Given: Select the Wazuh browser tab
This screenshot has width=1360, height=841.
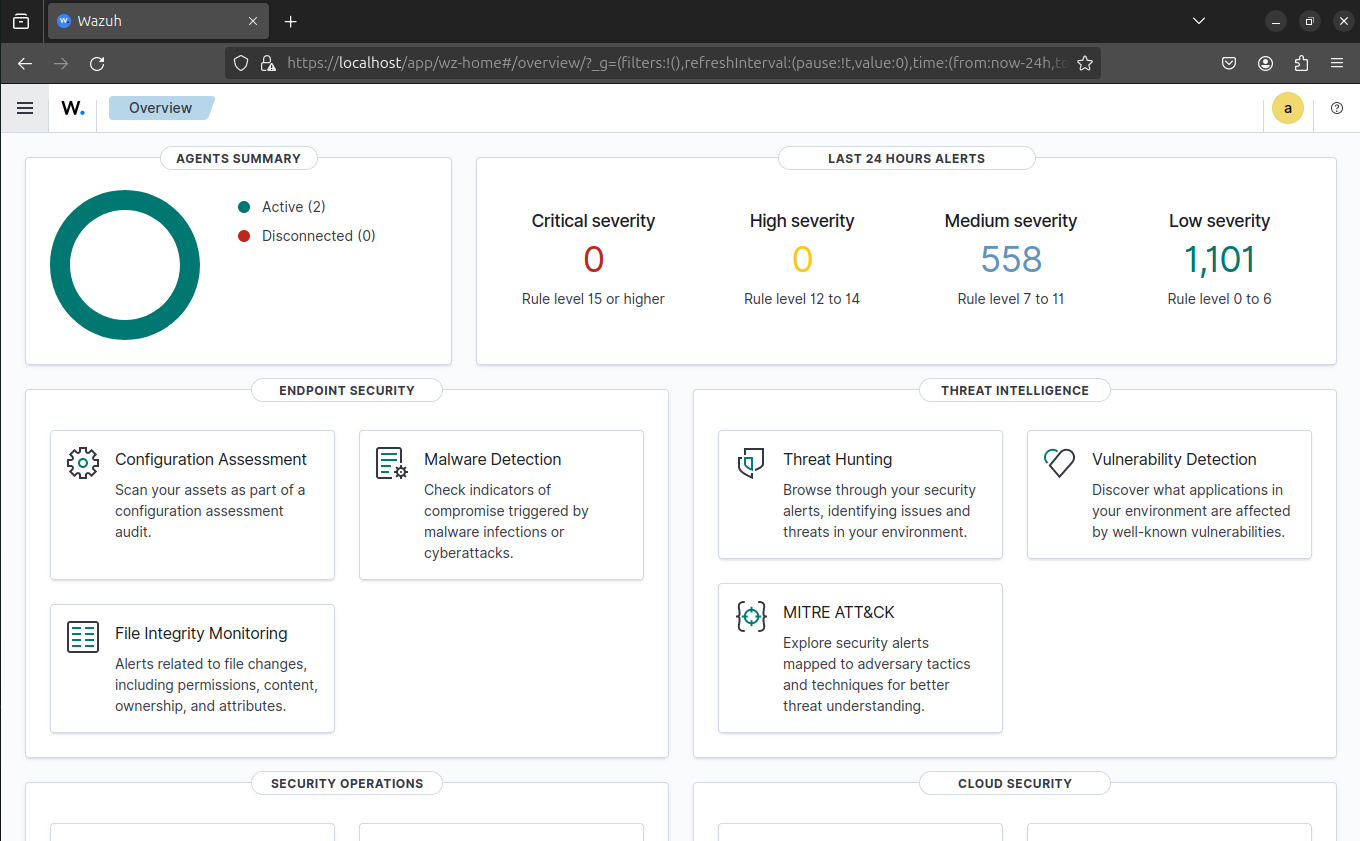Looking at the screenshot, I should pyautogui.click(x=158, y=21).
